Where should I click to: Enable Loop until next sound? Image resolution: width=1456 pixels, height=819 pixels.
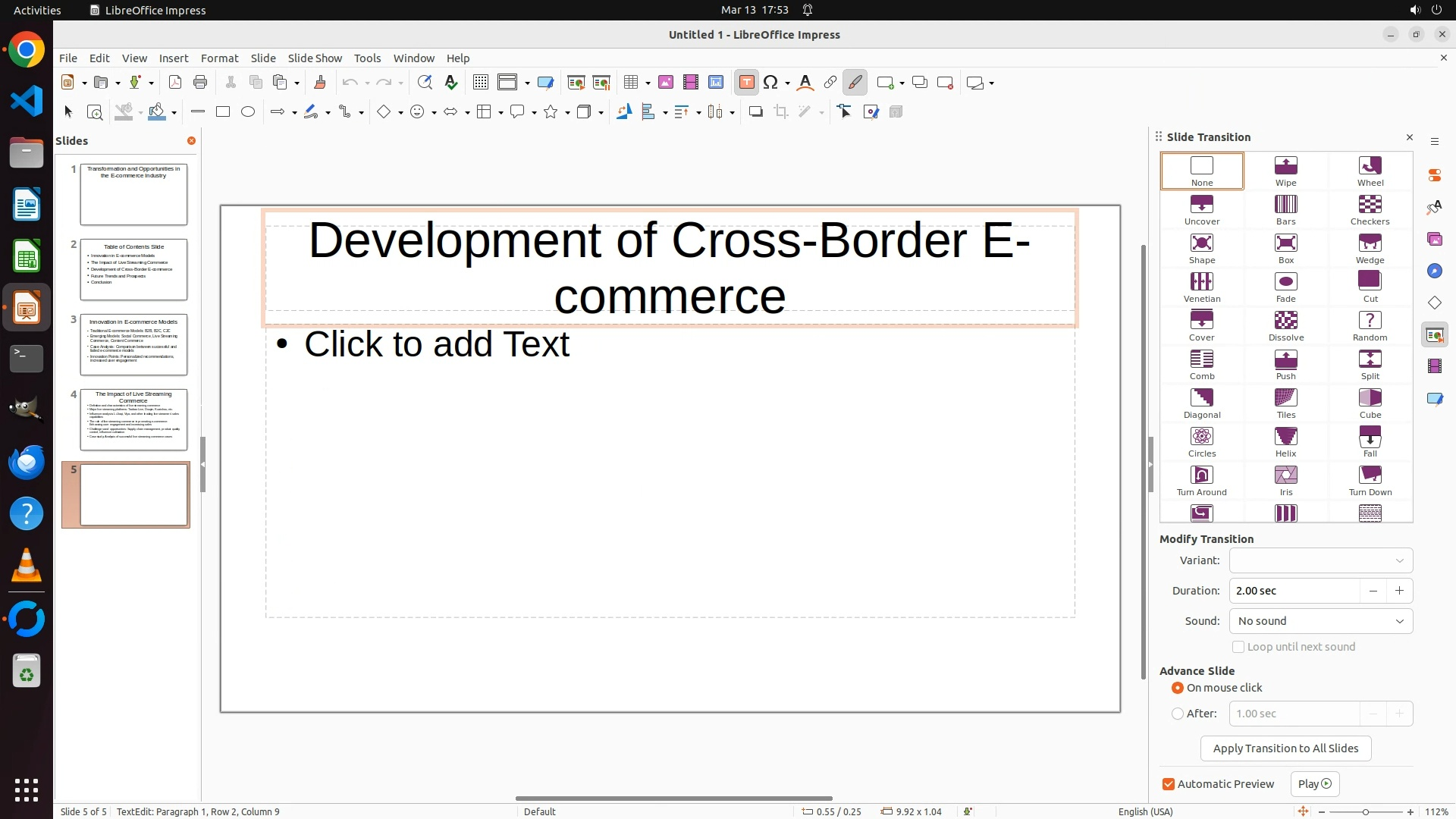point(1238,647)
